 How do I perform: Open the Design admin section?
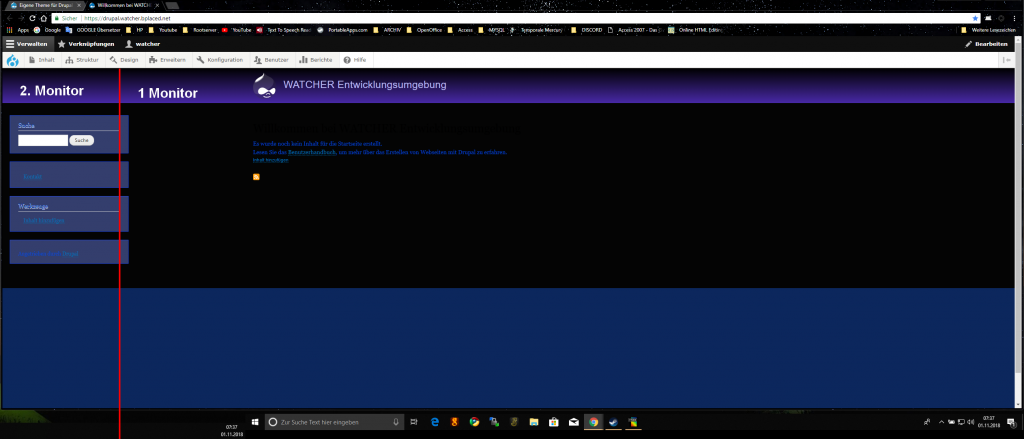125,60
